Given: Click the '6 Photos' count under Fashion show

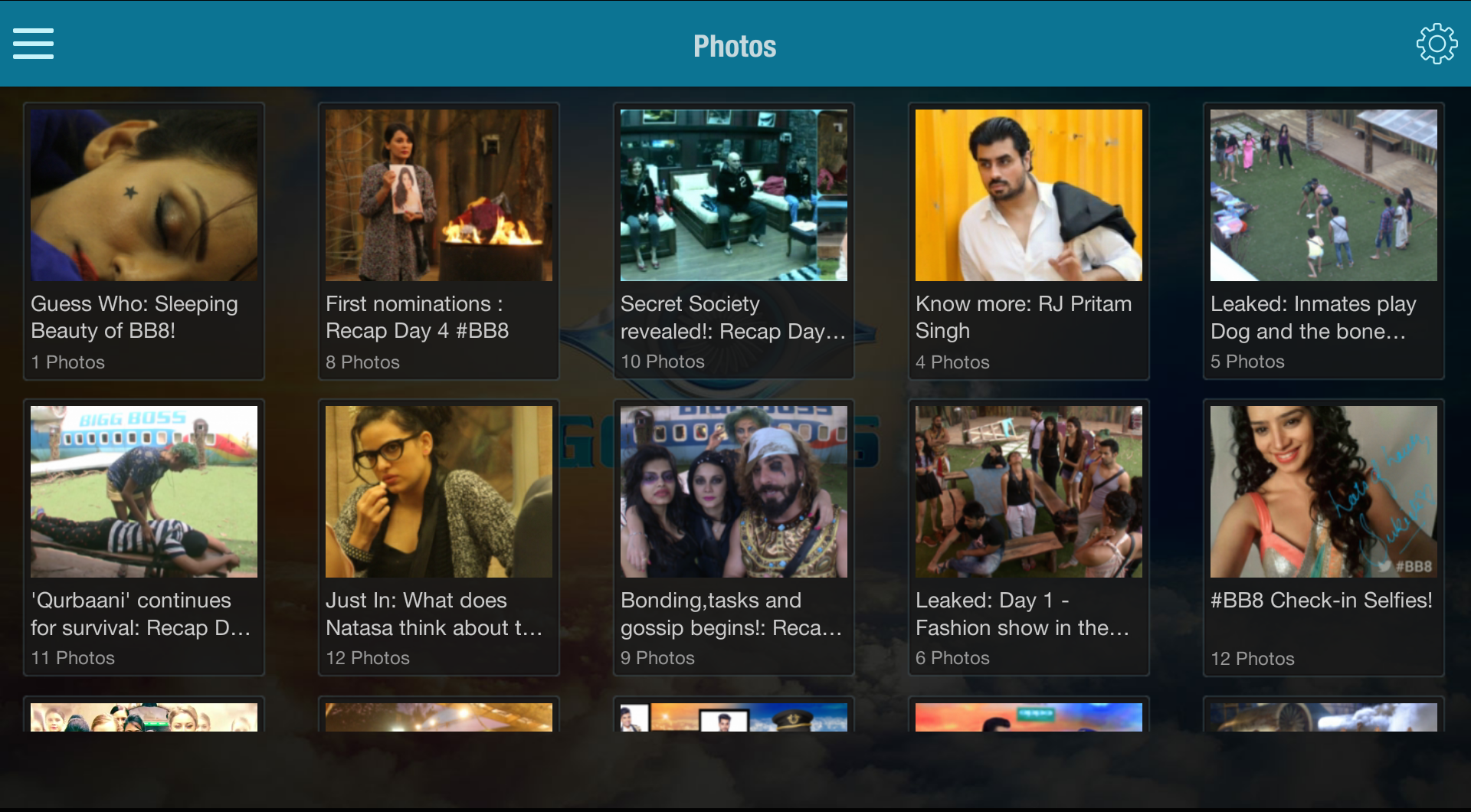Looking at the screenshot, I should 952,658.
